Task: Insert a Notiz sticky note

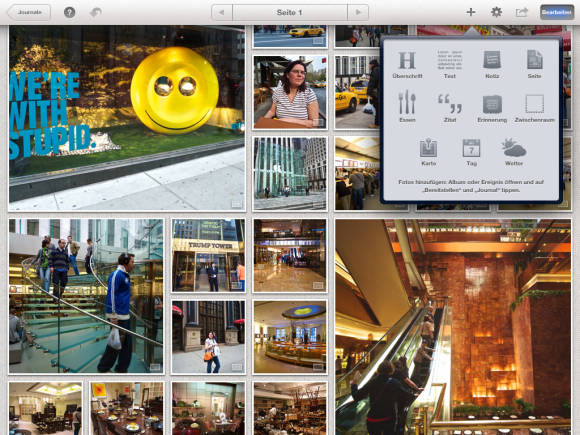Action: coord(492,64)
